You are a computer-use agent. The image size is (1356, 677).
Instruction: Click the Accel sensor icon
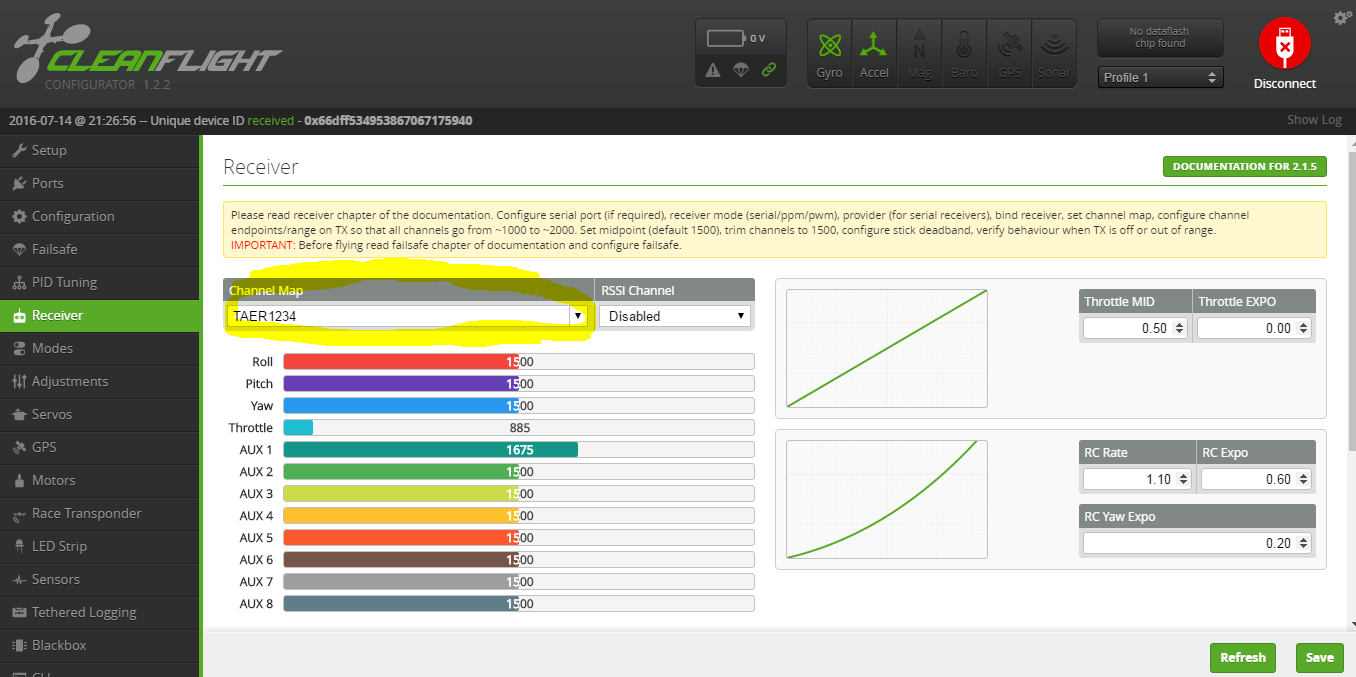pyautogui.click(x=874, y=54)
